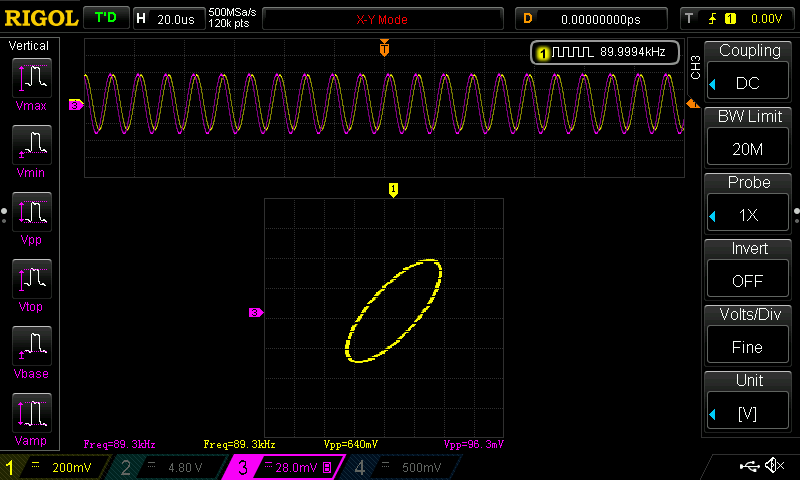Select the Vmax measurement icon
The height and width of the screenshot is (480, 800).
point(32,78)
